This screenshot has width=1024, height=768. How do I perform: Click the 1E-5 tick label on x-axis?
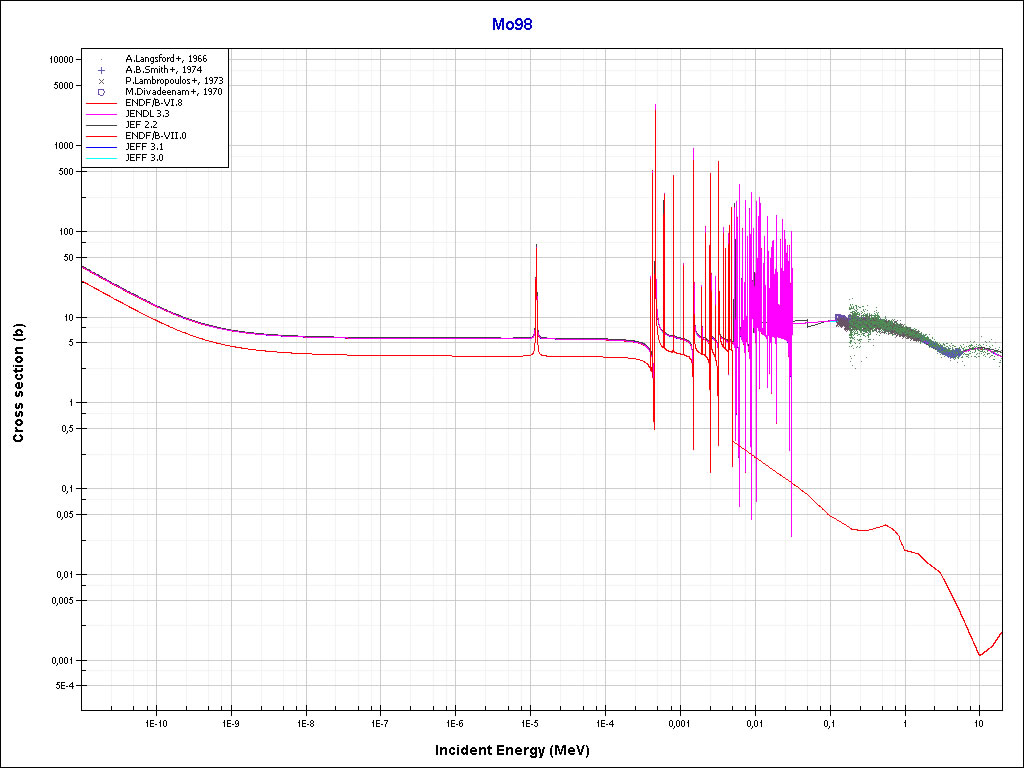[530, 722]
